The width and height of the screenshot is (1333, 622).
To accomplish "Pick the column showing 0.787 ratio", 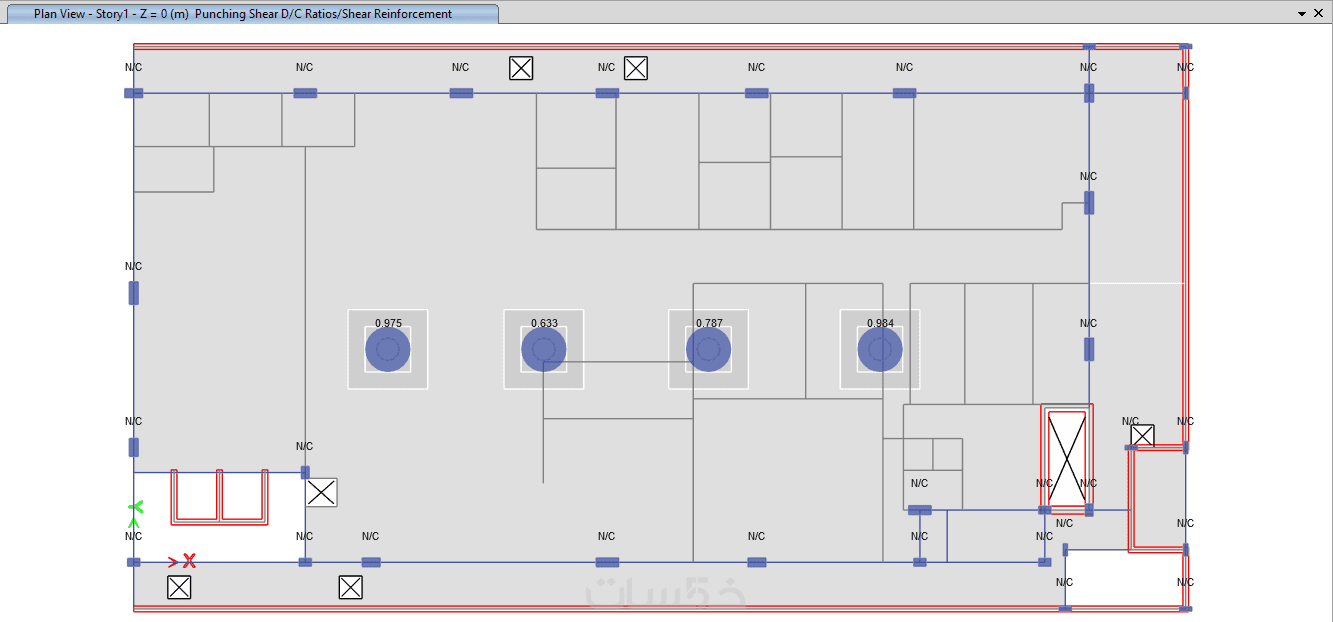I will coord(708,350).
